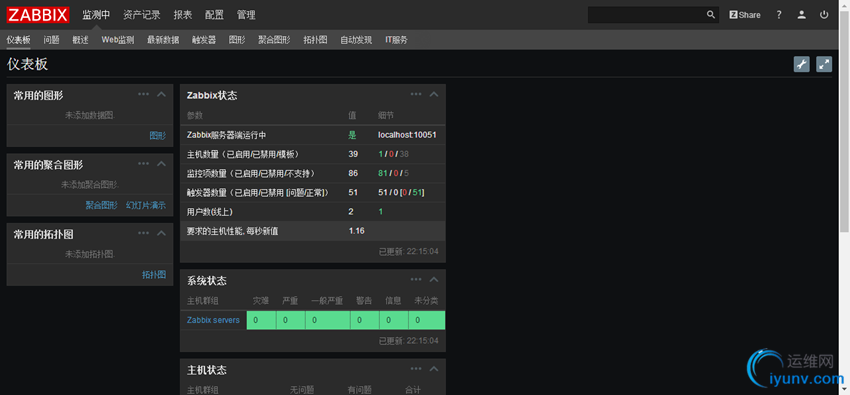Open help via question mark icon

[779, 15]
